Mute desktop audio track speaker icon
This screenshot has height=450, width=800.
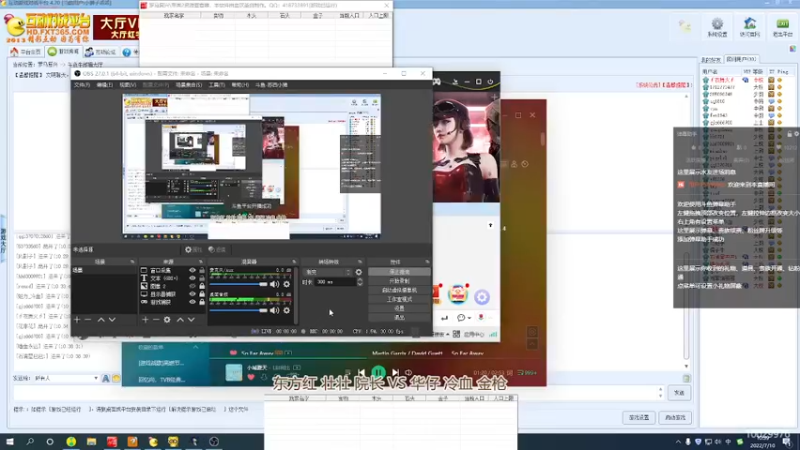(274, 310)
